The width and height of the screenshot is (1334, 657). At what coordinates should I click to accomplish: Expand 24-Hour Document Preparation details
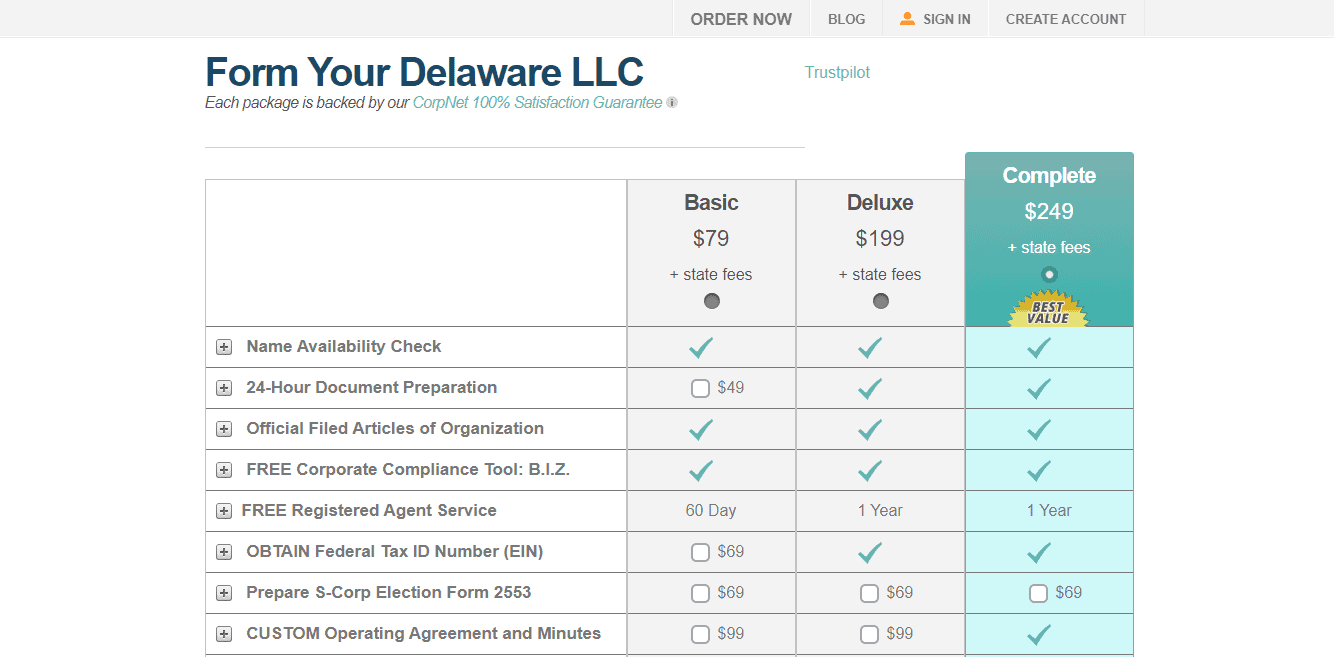[224, 388]
